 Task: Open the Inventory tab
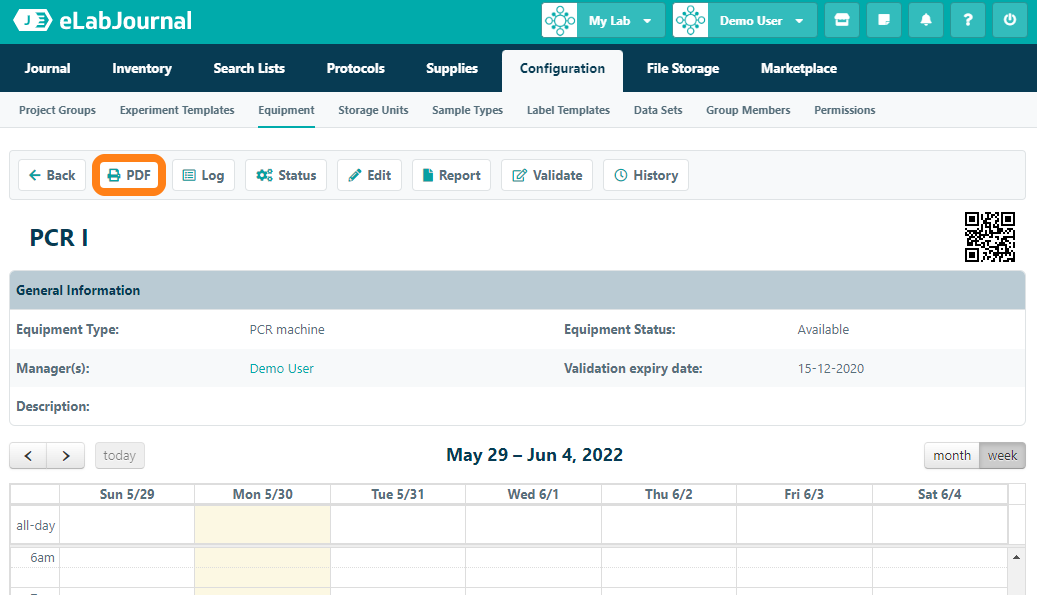(142, 68)
